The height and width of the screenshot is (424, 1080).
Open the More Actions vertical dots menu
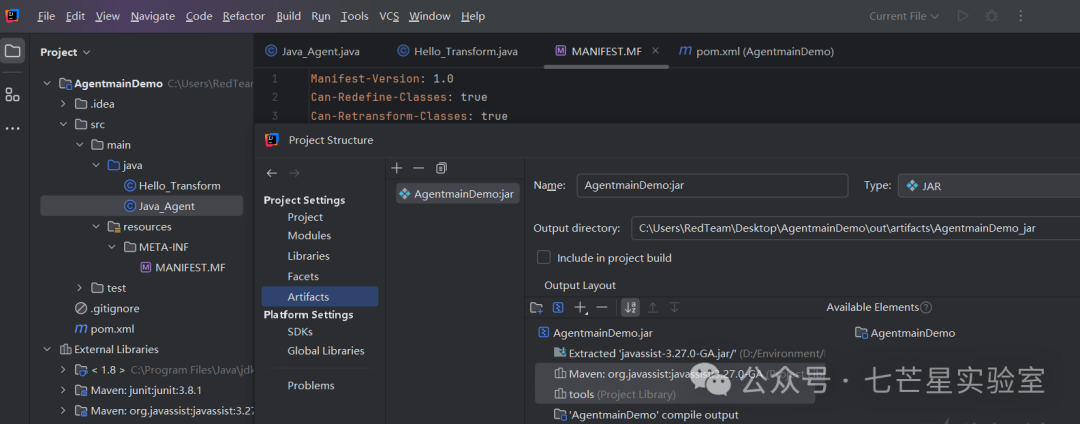pos(1021,16)
